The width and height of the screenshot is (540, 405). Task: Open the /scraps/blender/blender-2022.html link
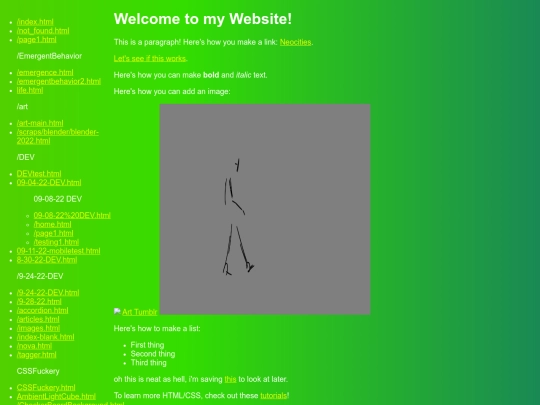pyautogui.click(x=58, y=137)
